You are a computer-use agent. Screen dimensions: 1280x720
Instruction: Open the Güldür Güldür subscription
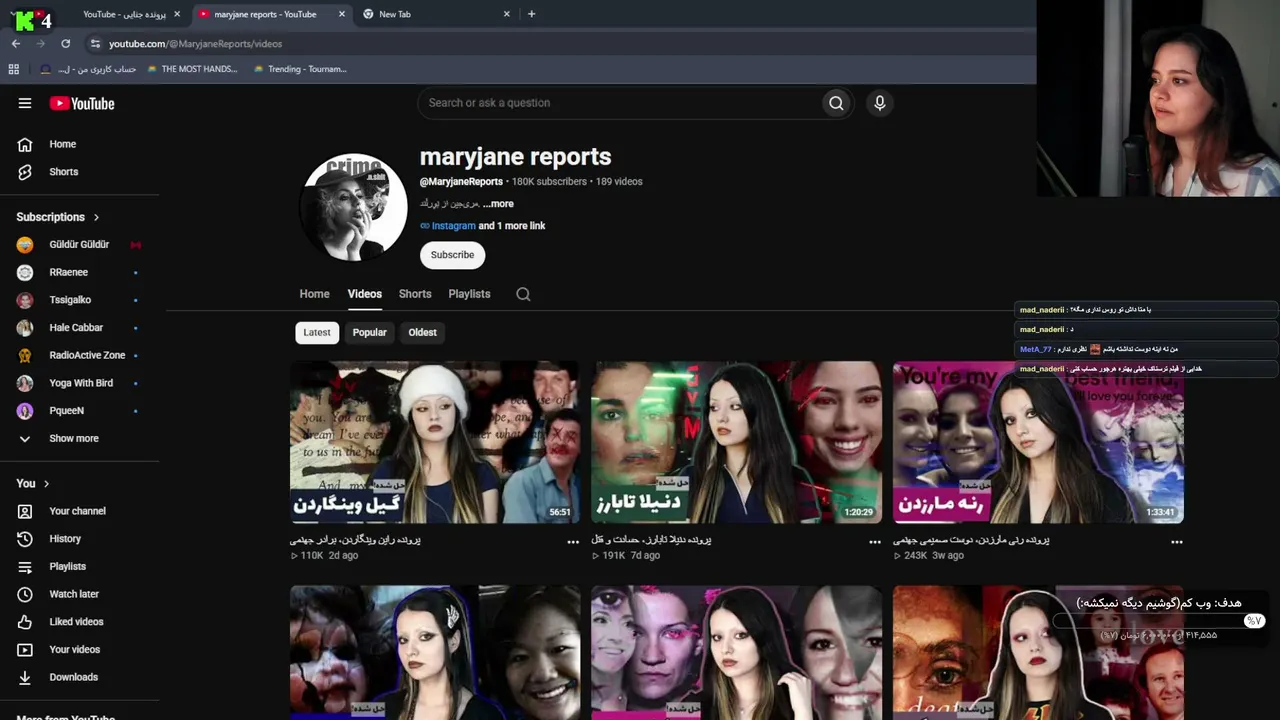tap(80, 245)
